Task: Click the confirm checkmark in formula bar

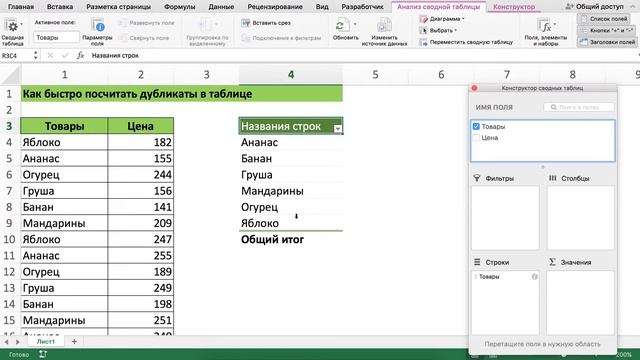Action: [x=65, y=56]
